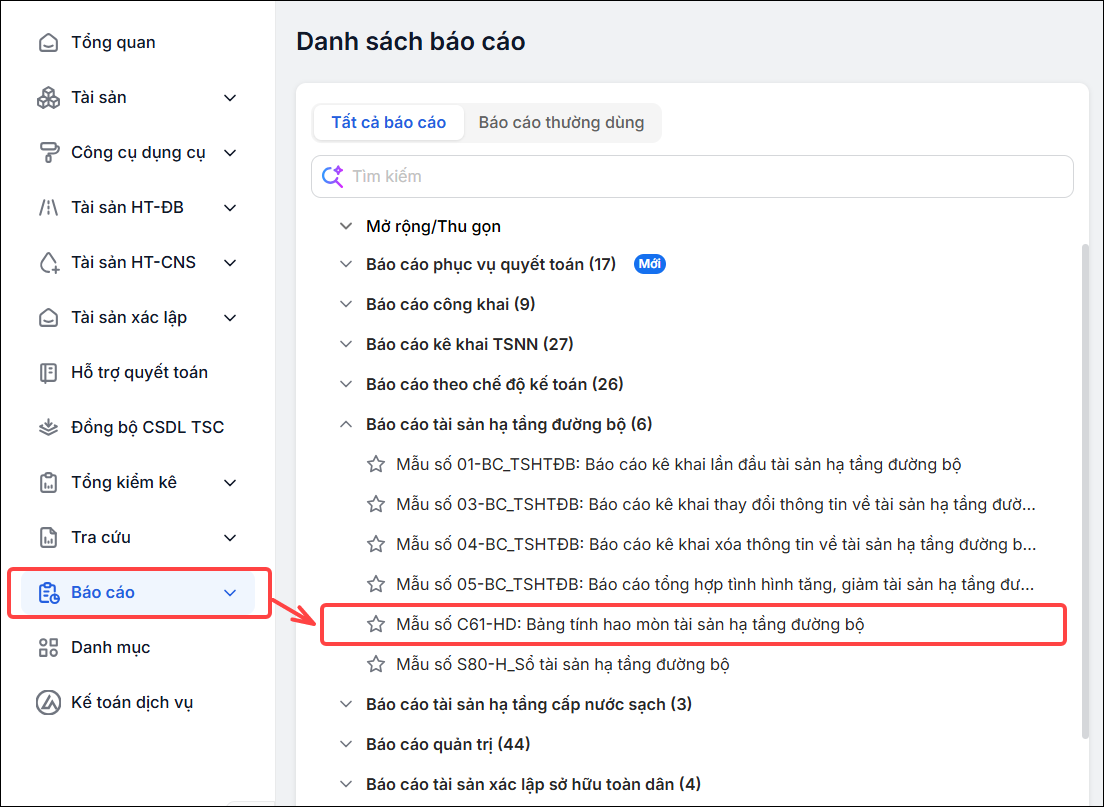The height and width of the screenshot is (807, 1104).
Task: Click Báo cáo quản trị (44) group label
Action: point(448,744)
